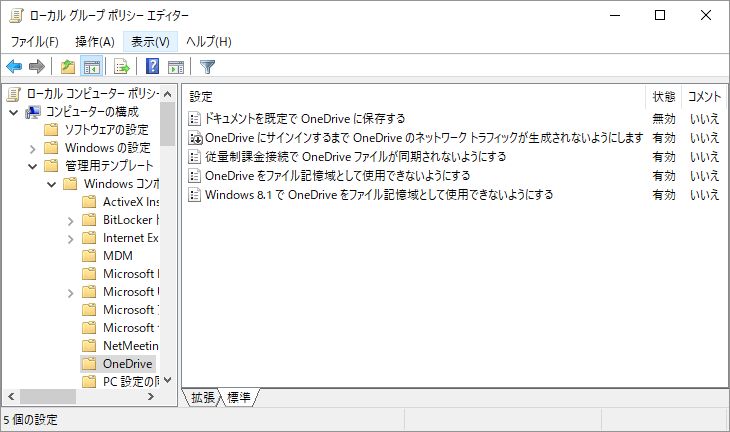The image size is (730, 432).
Task: Select the MDM tree item
Action: tap(118, 256)
